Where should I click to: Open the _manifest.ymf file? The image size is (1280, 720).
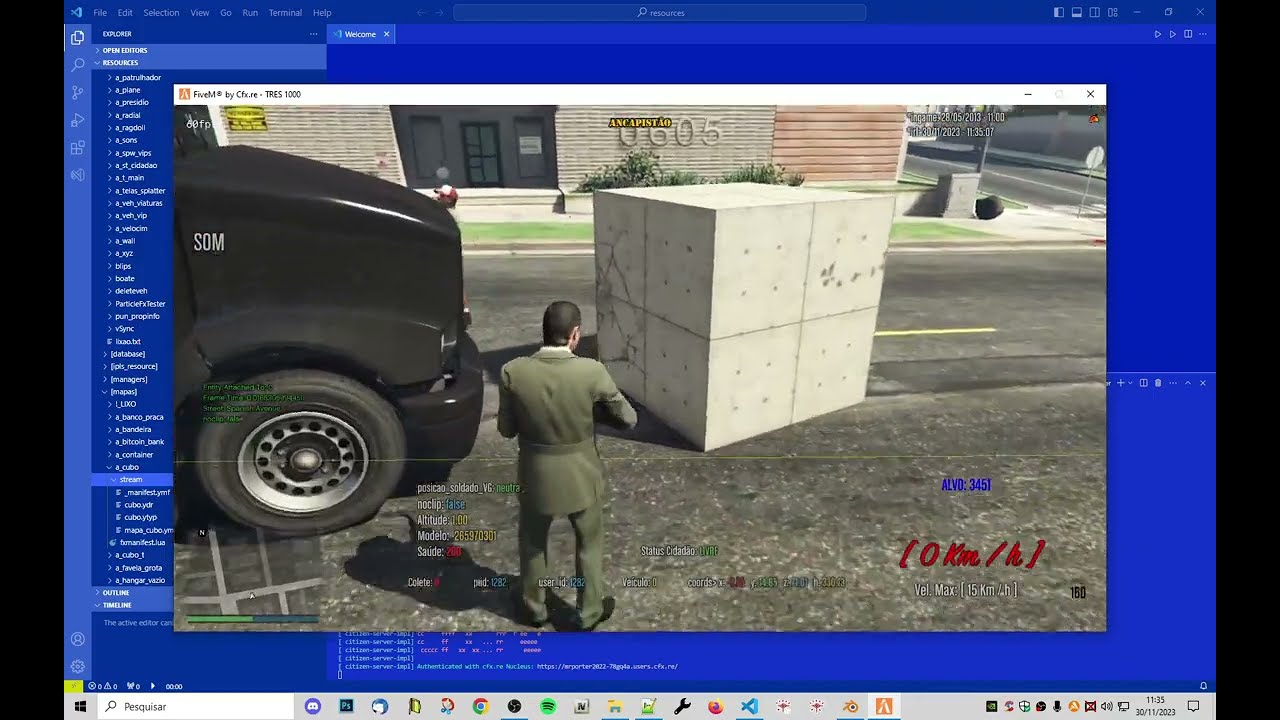[x=133, y=492]
